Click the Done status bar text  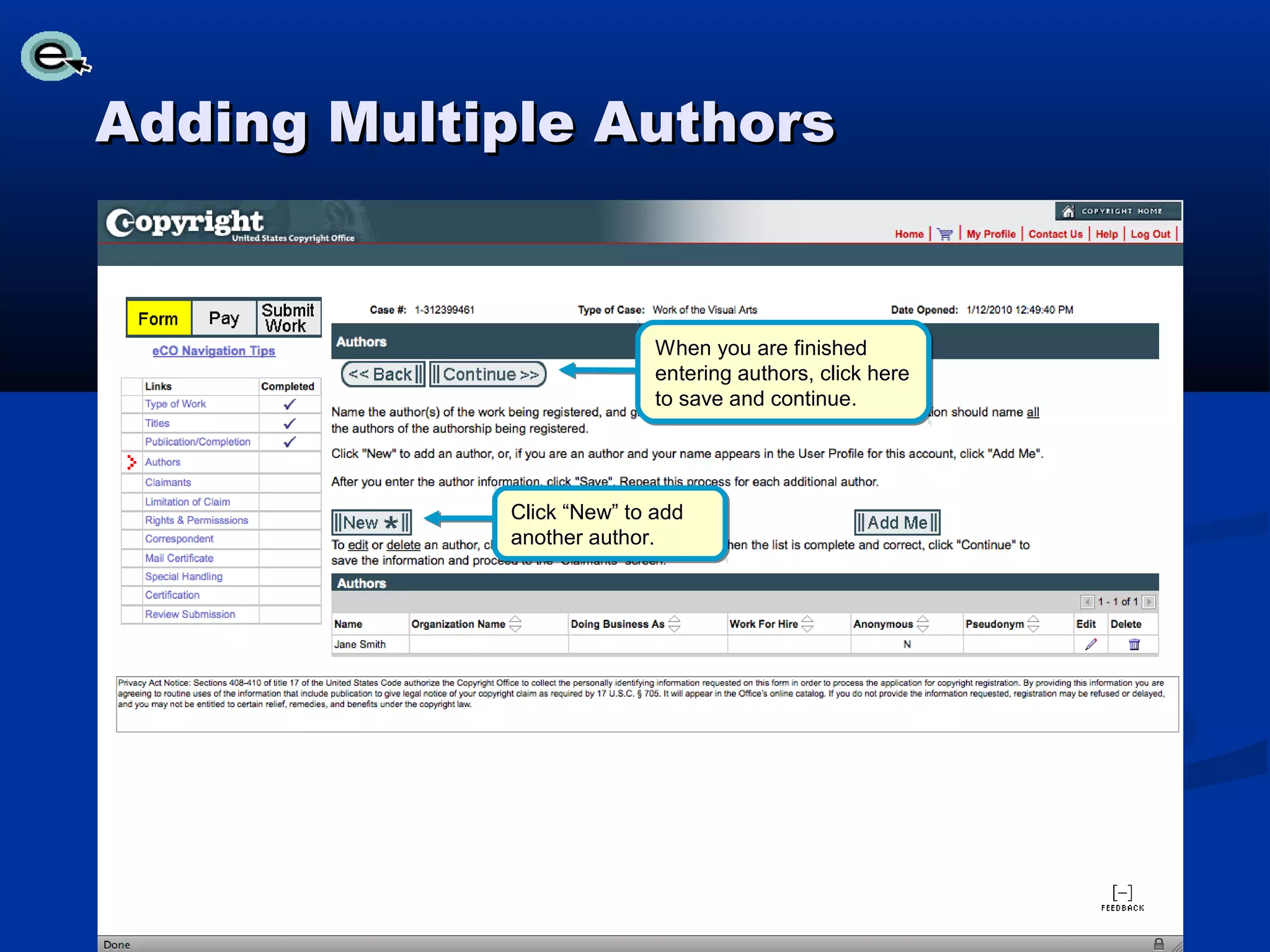point(117,945)
